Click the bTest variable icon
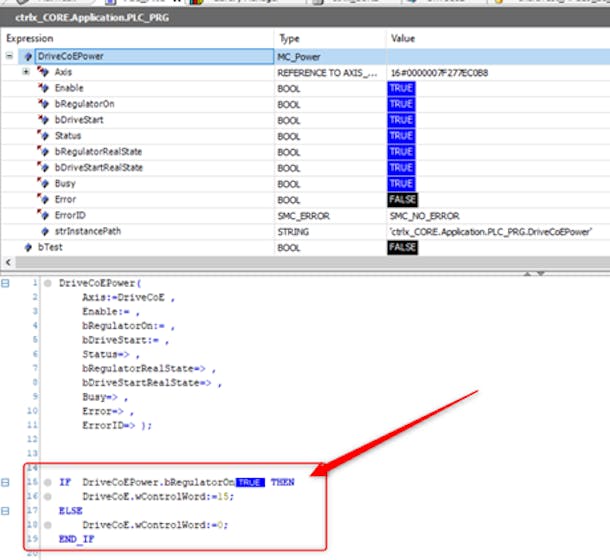This screenshot has height=560, width=610. (x=28, y=248)
